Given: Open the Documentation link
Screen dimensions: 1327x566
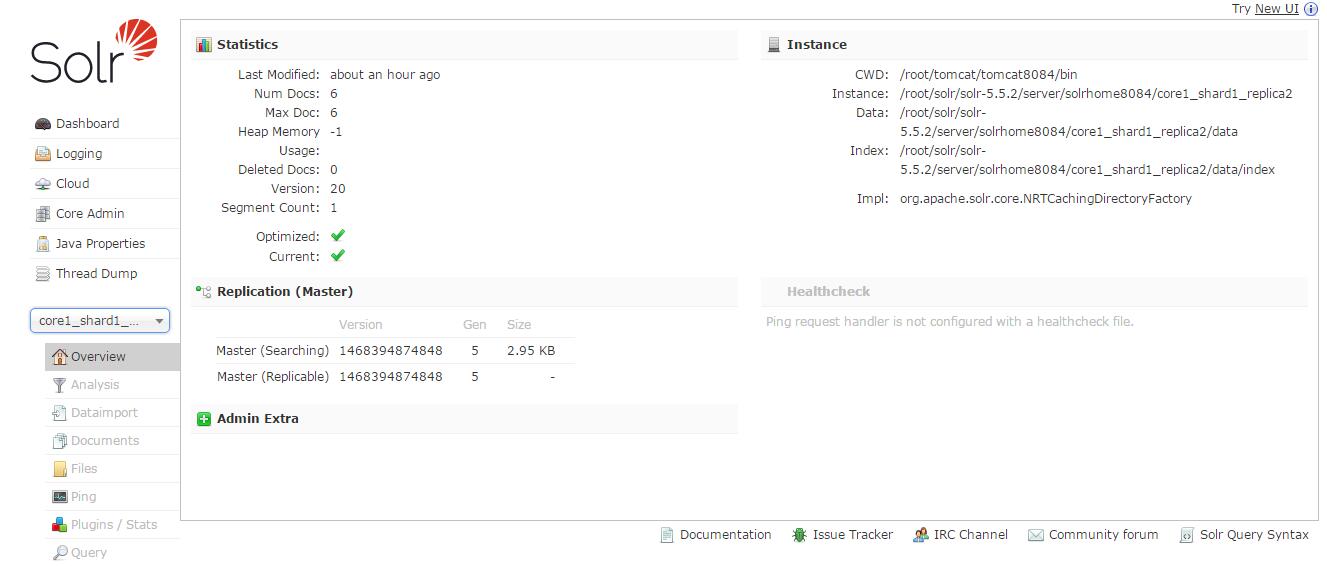Looking at the screenshot, I should 725,535.
